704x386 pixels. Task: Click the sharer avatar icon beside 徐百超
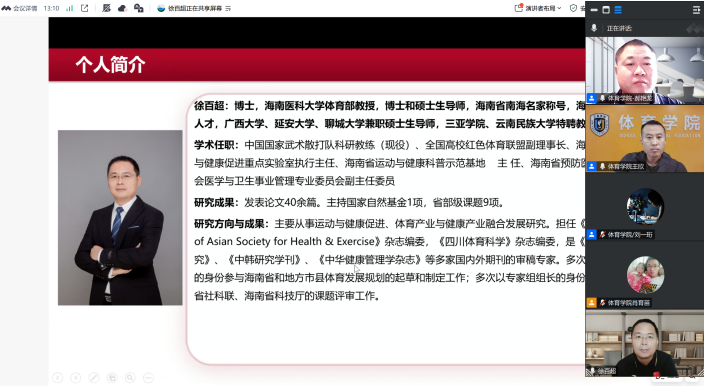(x=161, y=8)
